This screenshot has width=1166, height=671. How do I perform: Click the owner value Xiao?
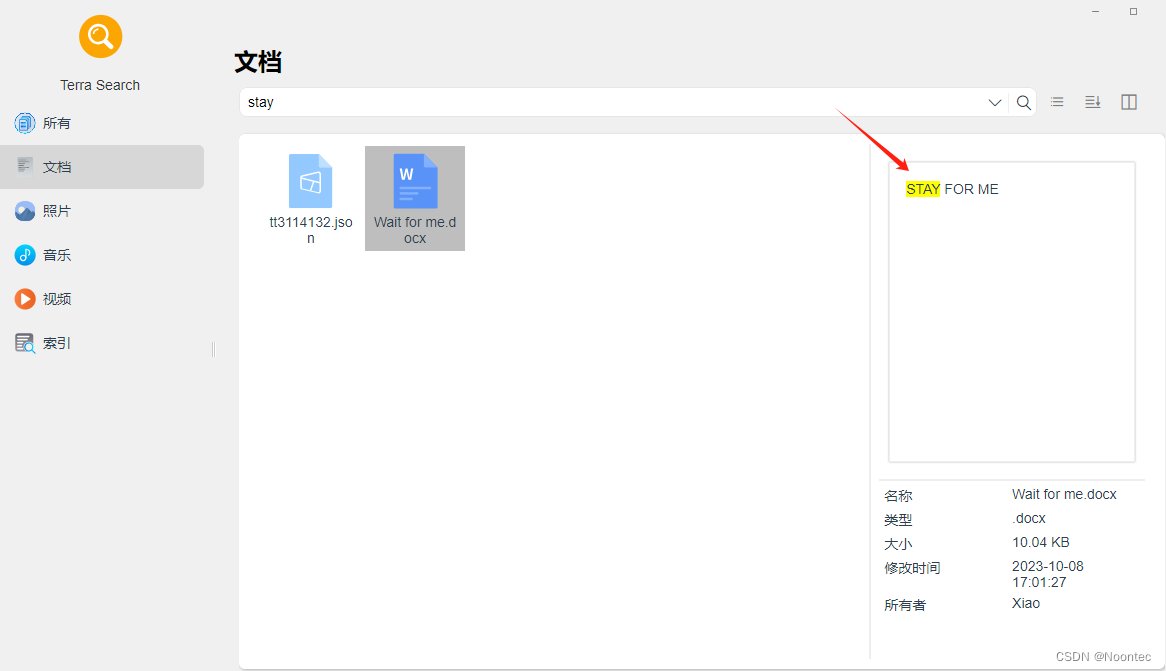coord(1025,603)
